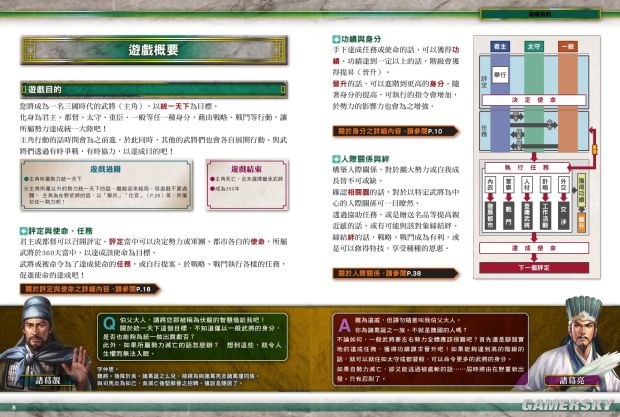Screen dimensions: 620x417
Task: Open the 遊戲結束 info box
Action: pos(247,185)
